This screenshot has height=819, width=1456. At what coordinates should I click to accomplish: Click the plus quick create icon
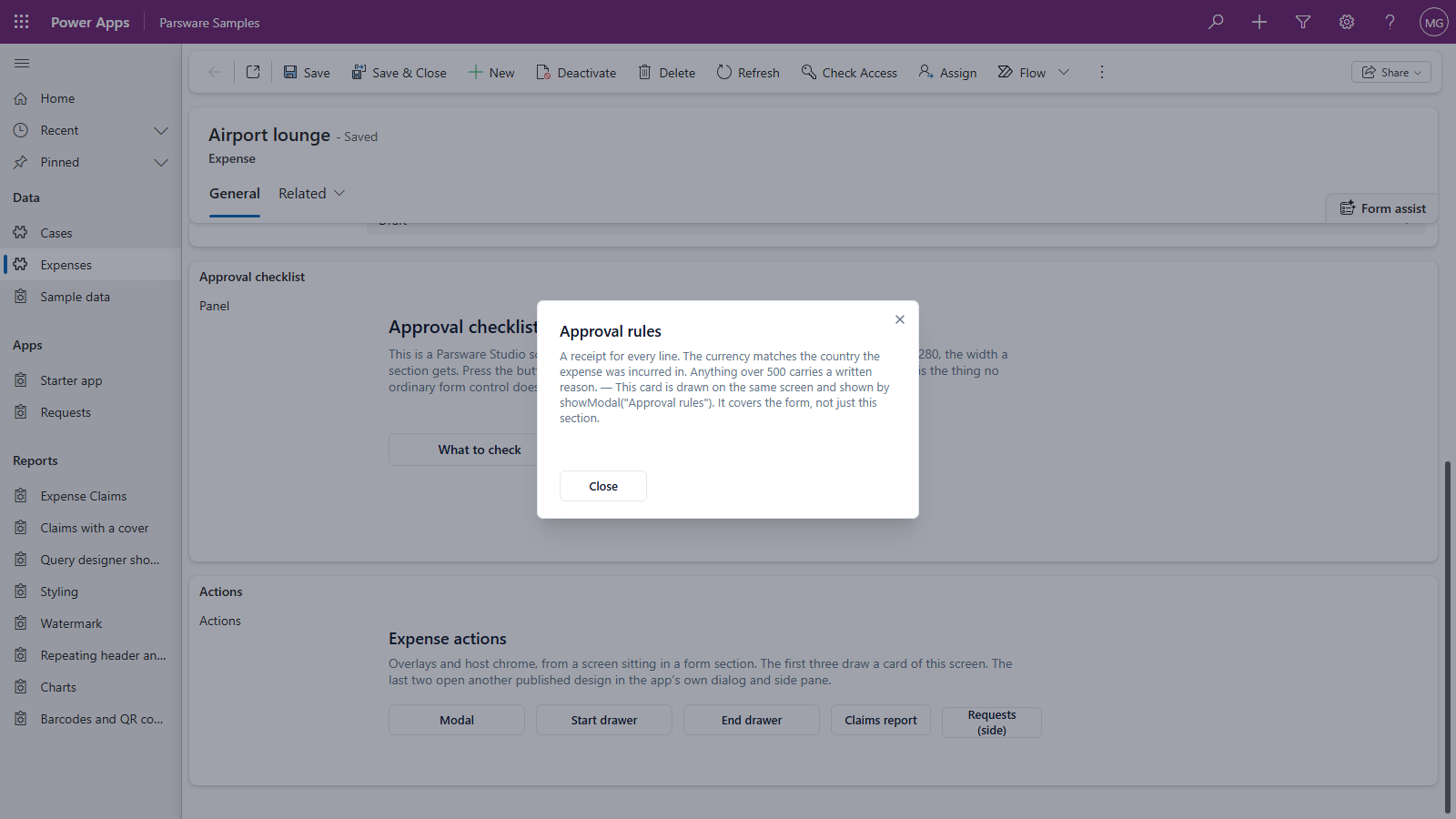1259,22
